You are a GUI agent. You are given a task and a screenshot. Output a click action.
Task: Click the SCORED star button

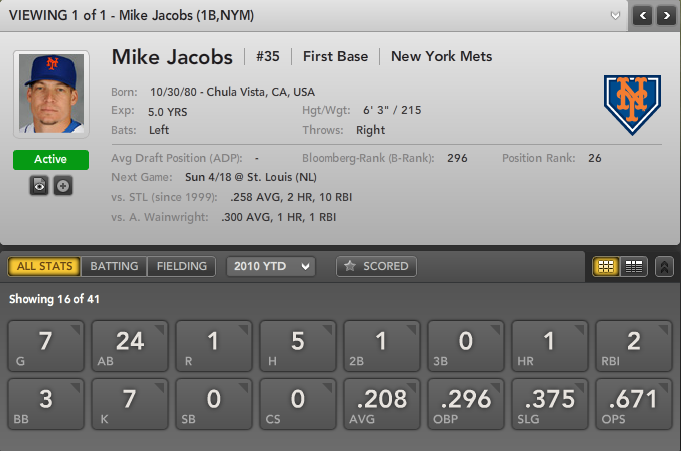(x=376, y=266)
